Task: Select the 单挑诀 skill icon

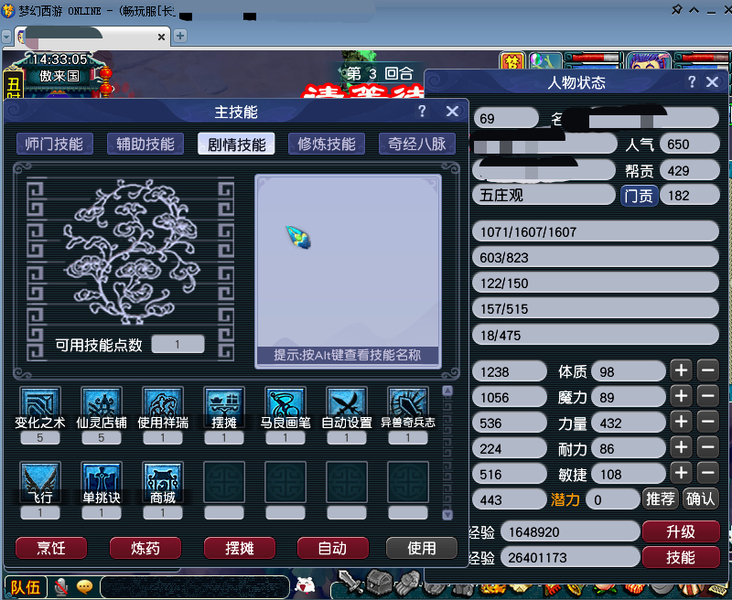Action: point(101,481)
